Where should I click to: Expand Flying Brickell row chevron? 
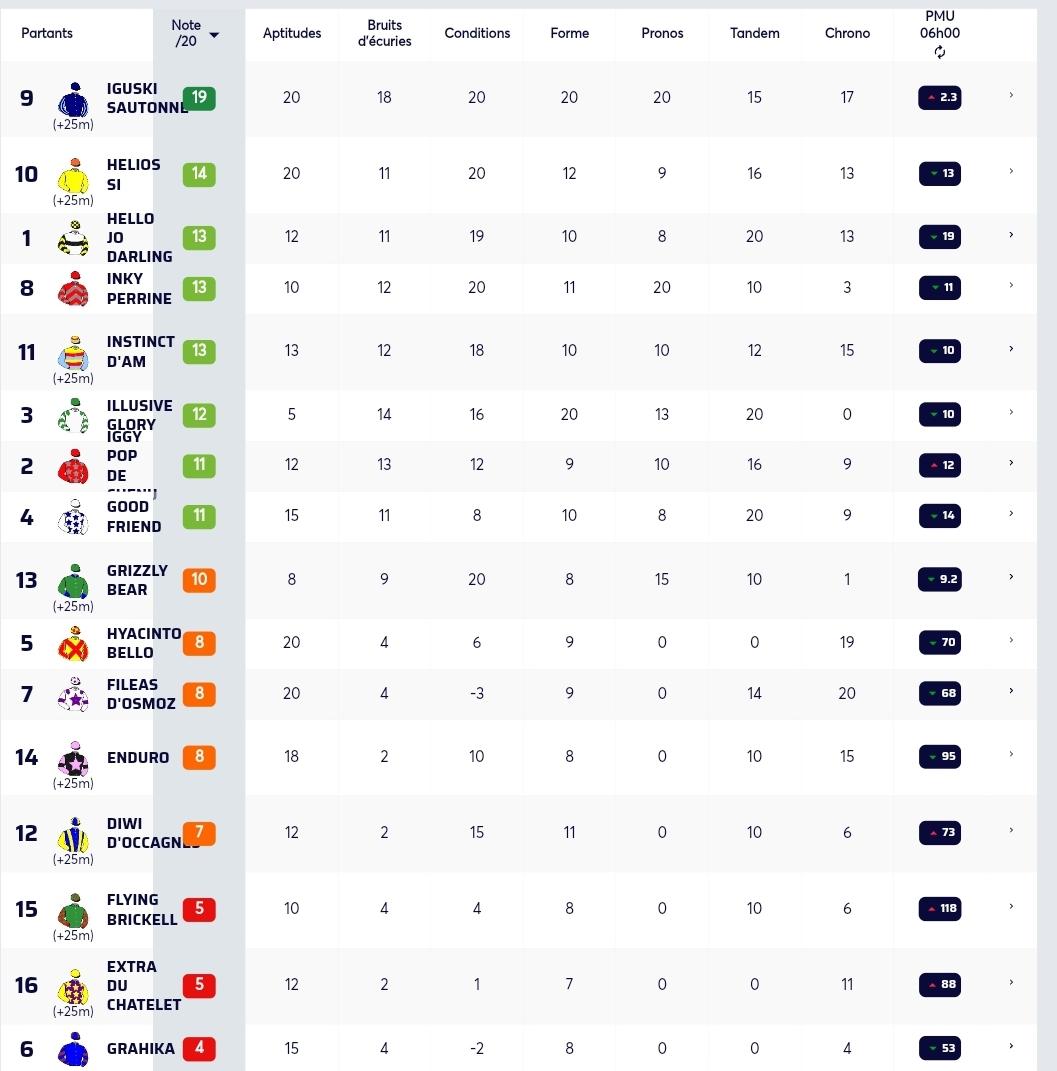point(1011,907)
